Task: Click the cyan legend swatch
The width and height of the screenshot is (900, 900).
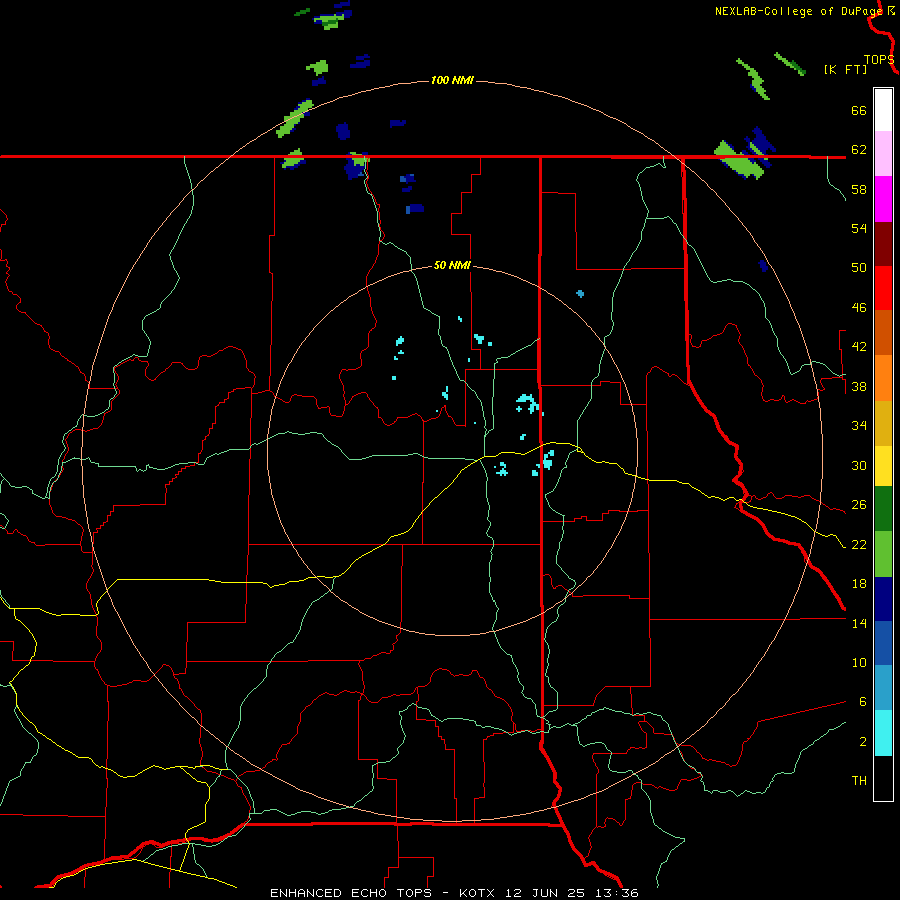Action: 883,733
